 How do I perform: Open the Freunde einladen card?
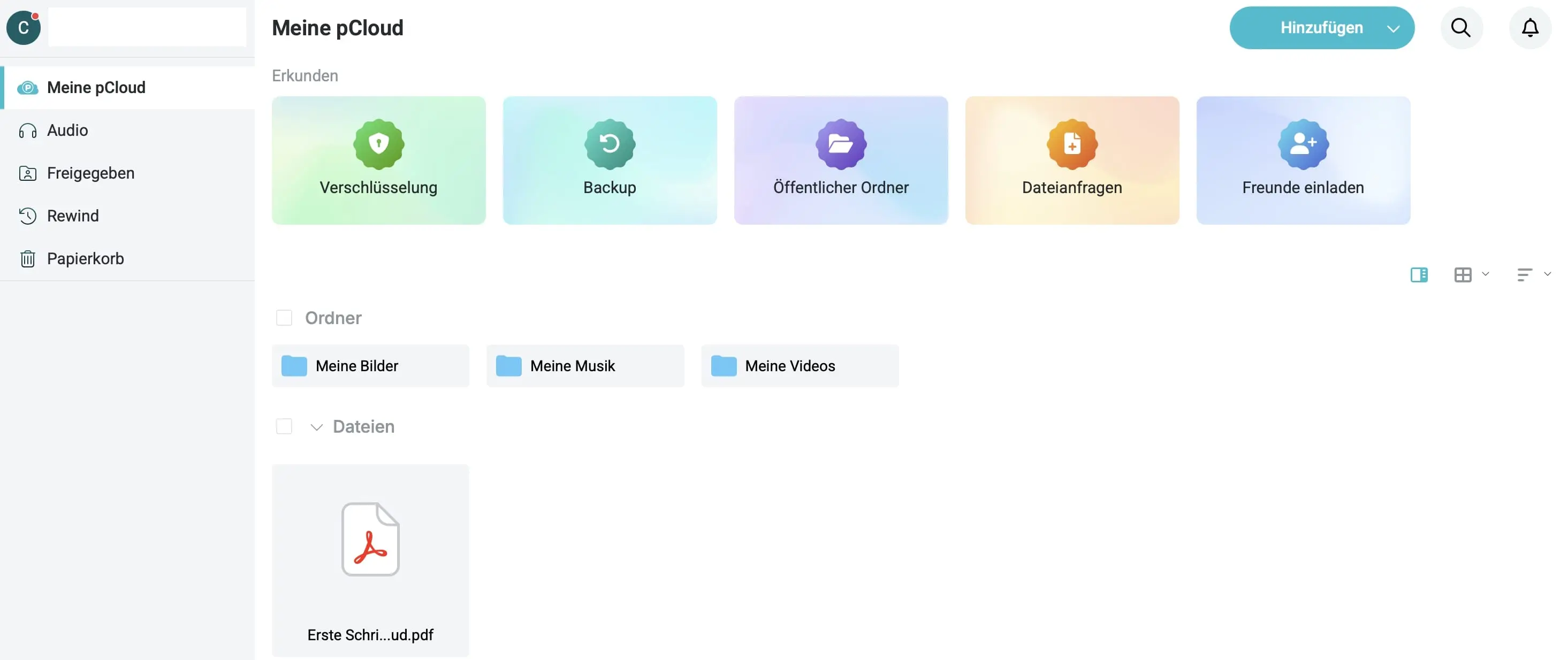(1303, 160)
